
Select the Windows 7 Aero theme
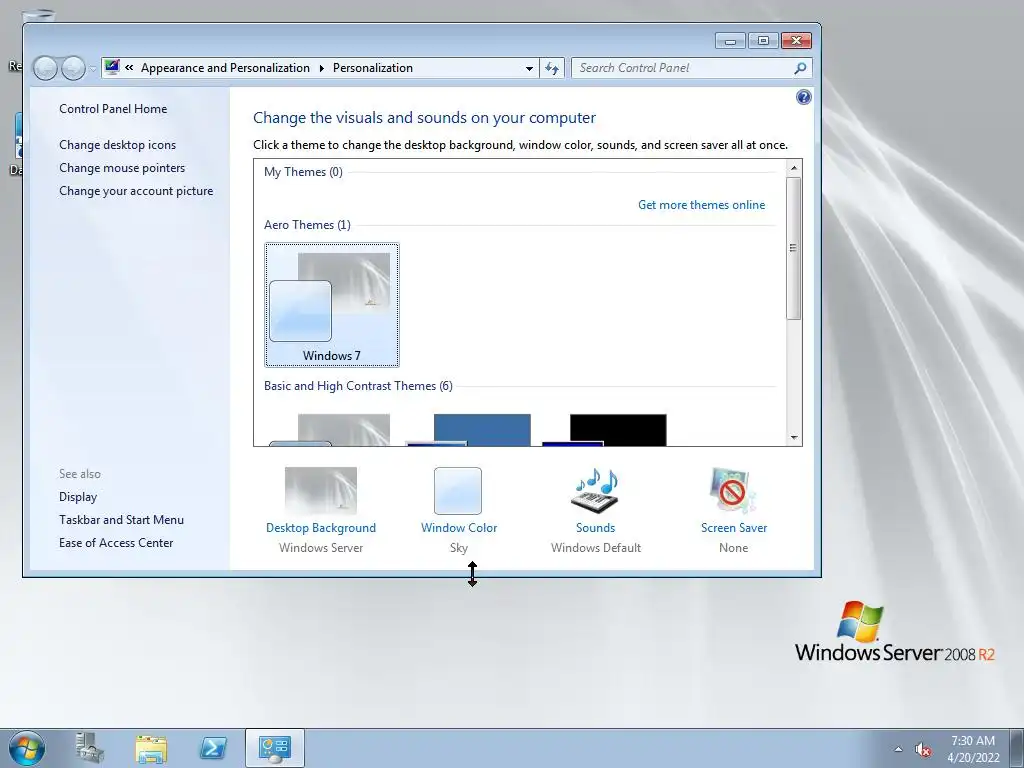[x=332, y=305]
